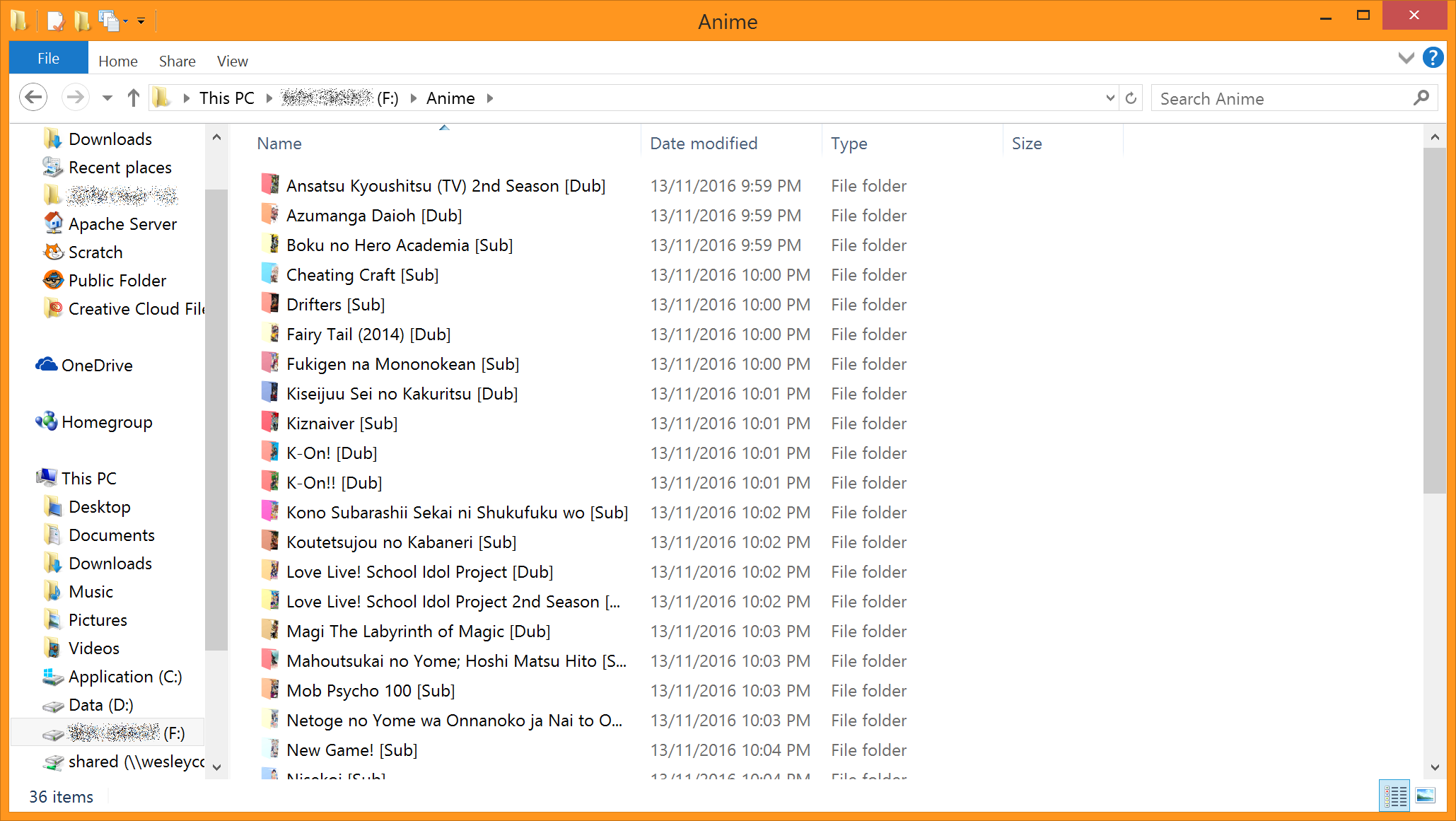Viewport: 1456px width, 821px height.
Task: Click the Back navigation arrow
Action: coord(33,98)
